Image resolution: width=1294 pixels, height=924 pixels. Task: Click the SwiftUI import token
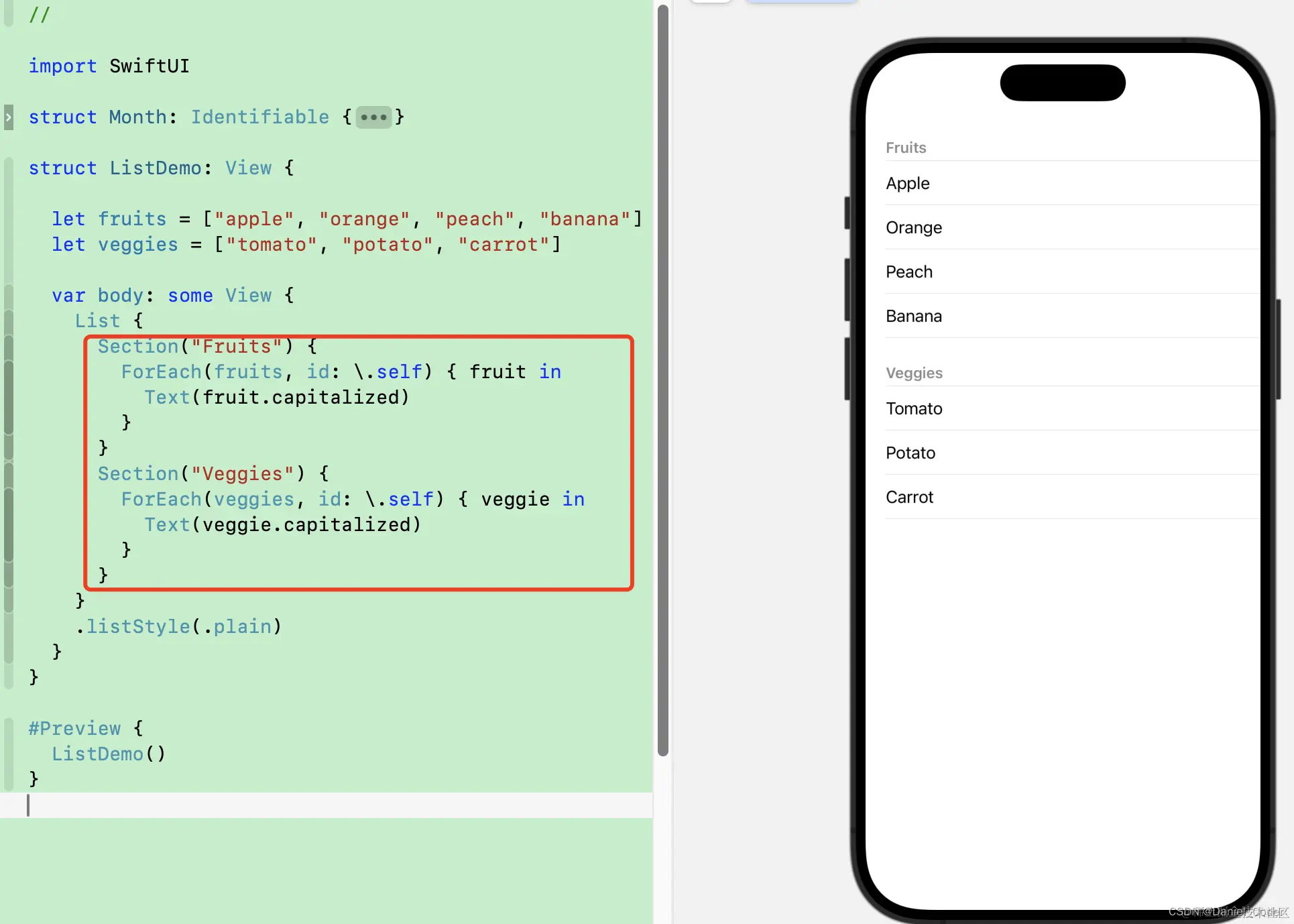(149, 66)
